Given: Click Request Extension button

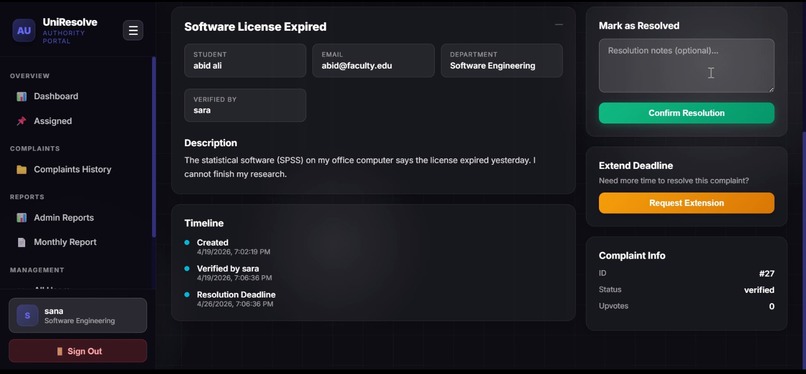Looking at the screenshot, I should pyautogui.click(x=686, y=203).
